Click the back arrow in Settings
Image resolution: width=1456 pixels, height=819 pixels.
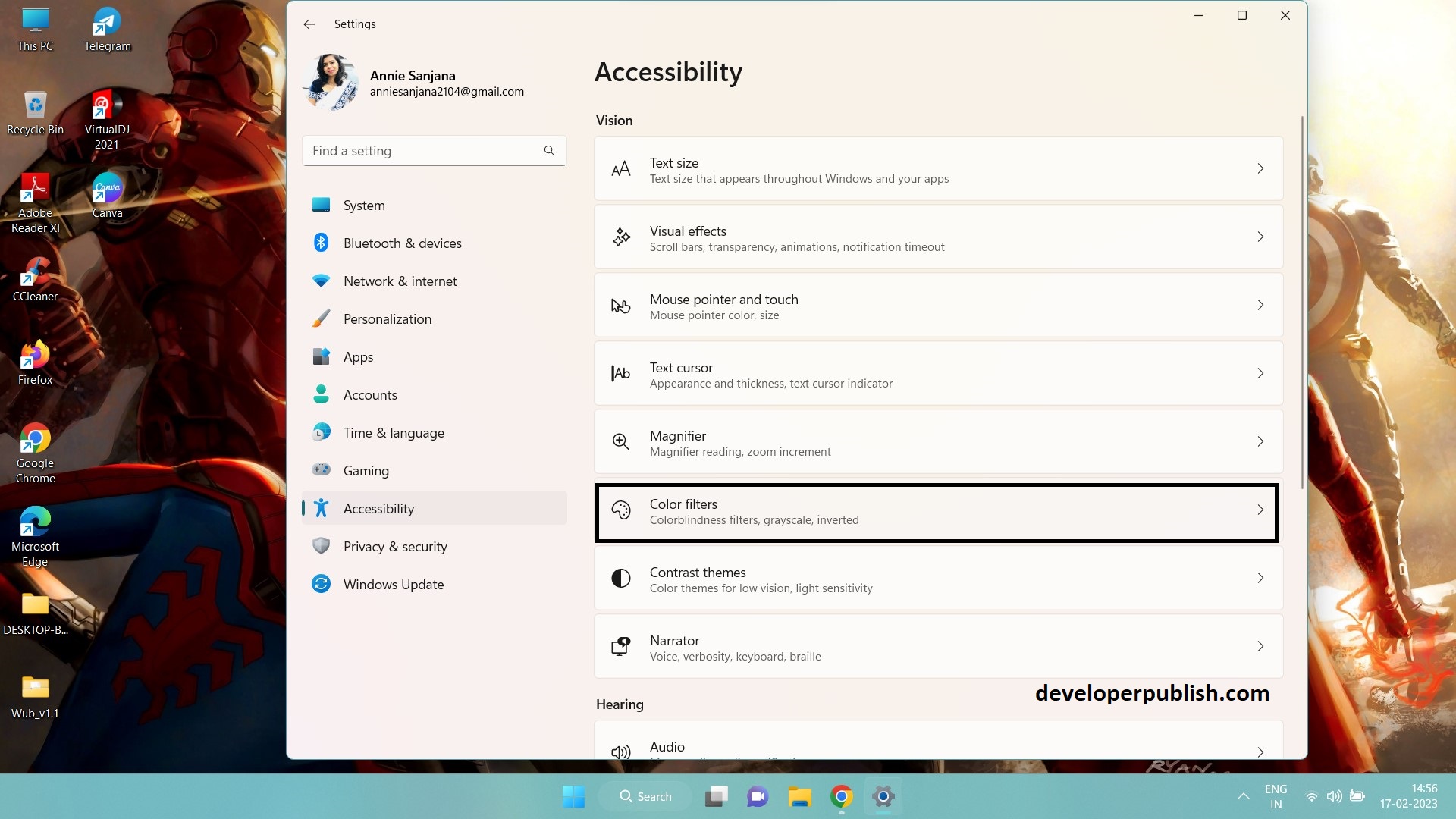[309, 24]
